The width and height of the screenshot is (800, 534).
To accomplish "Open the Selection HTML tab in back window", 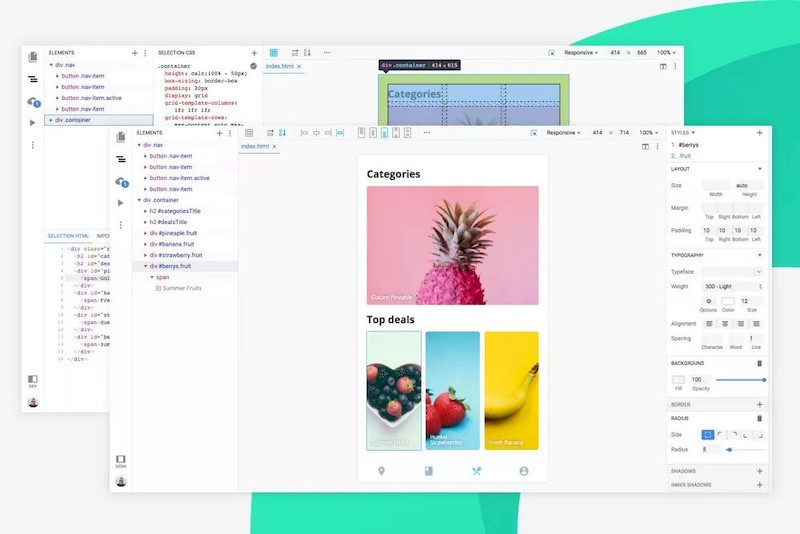I will tap(68, 236).
